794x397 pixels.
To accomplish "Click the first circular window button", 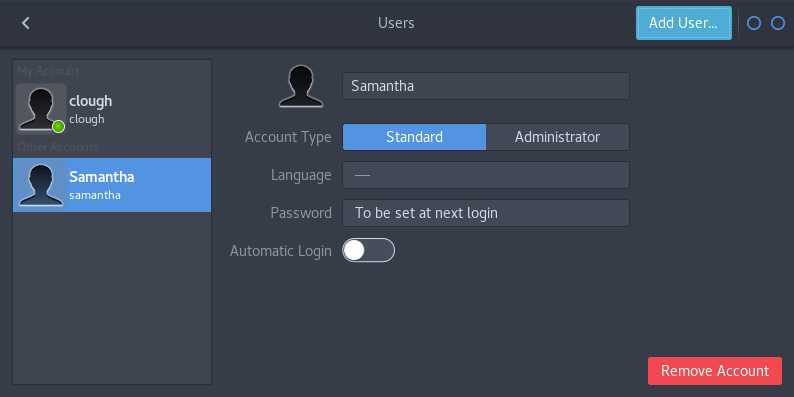I will pos(754,23).
